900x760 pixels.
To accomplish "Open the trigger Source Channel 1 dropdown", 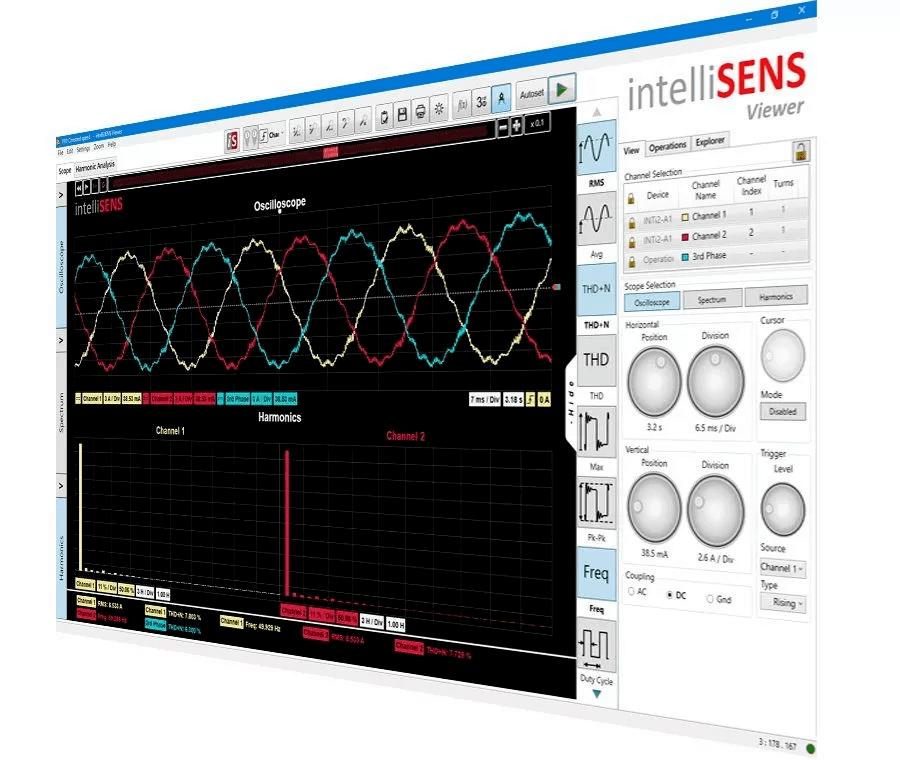I will pyautogui.click(x=783, y=568).
